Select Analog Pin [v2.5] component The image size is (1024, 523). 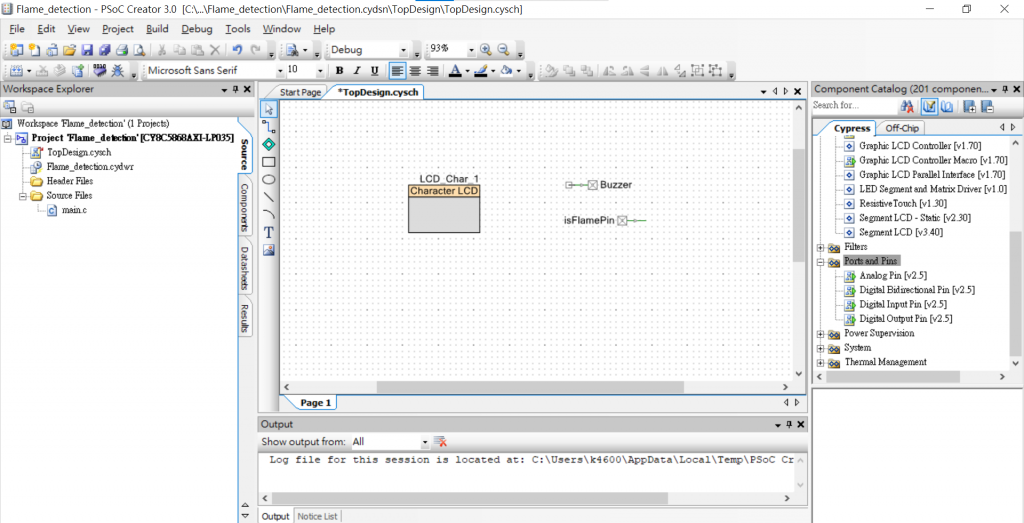tap(893, 276)
